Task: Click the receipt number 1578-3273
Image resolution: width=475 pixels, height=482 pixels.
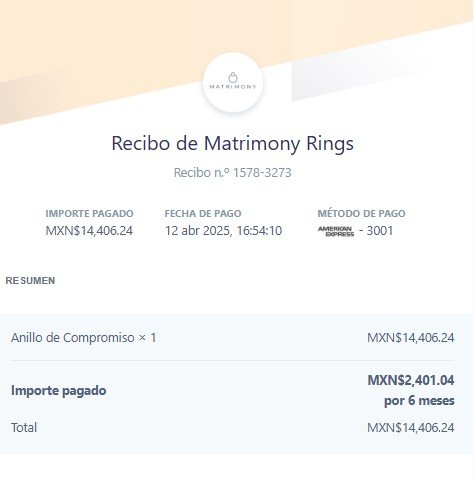Action: (262, 173)
